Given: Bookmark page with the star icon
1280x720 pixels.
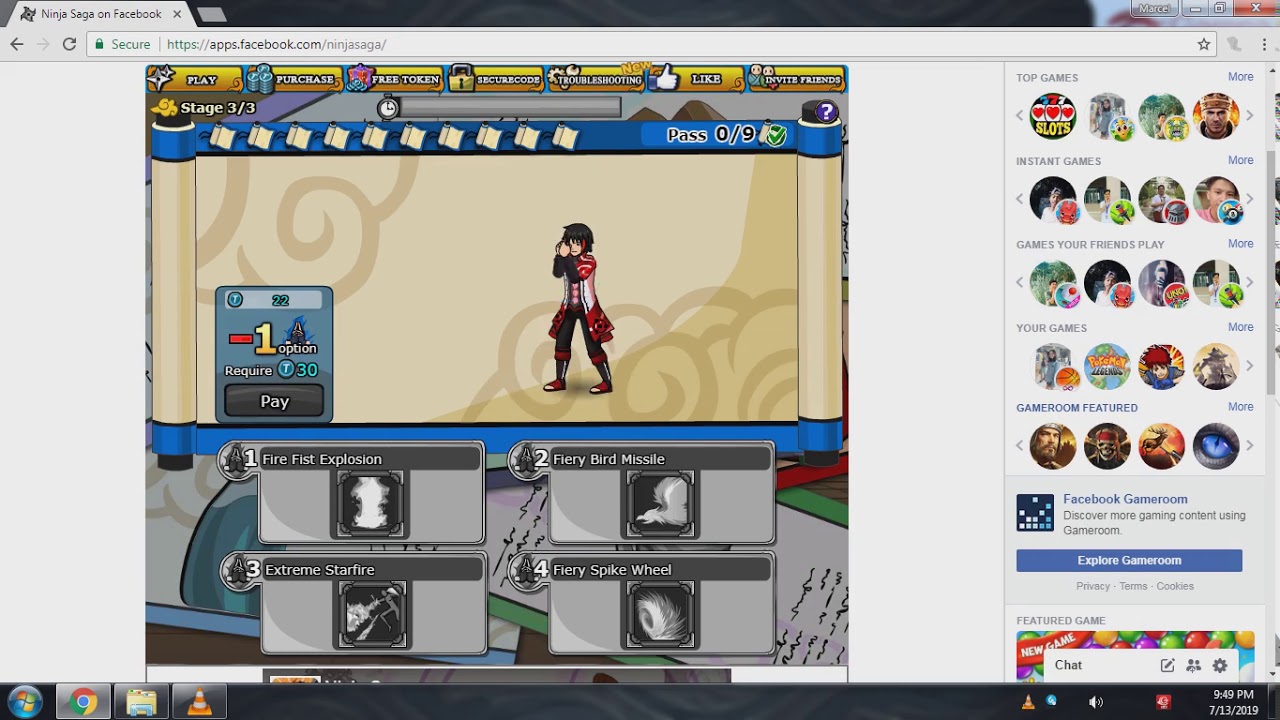Looking at the screenshot, I should (x=1204, y=44).
